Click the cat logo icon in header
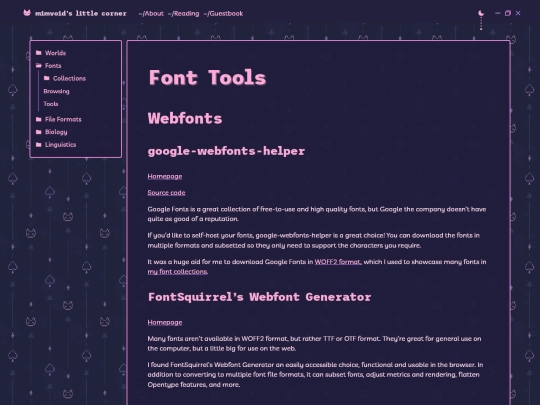This screenshot has height=405, width=540. (27, 13)
